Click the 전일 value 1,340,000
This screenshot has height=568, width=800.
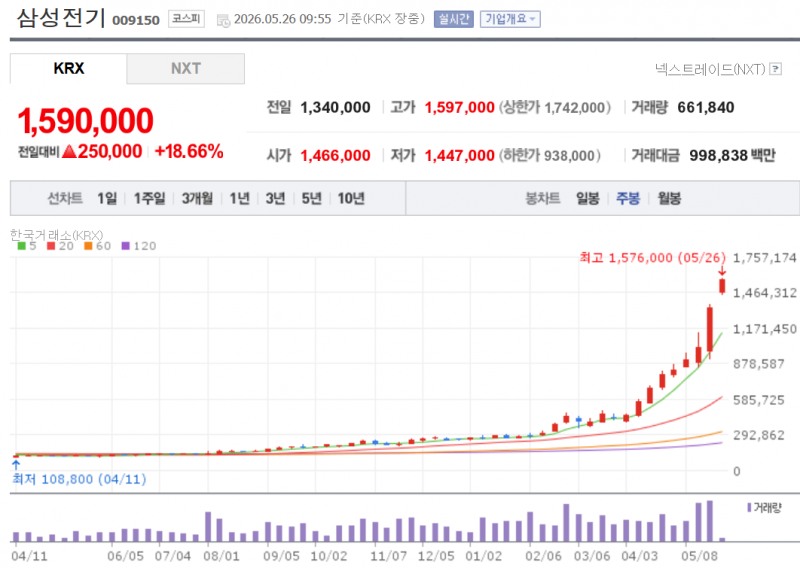[x=335, y=108]
